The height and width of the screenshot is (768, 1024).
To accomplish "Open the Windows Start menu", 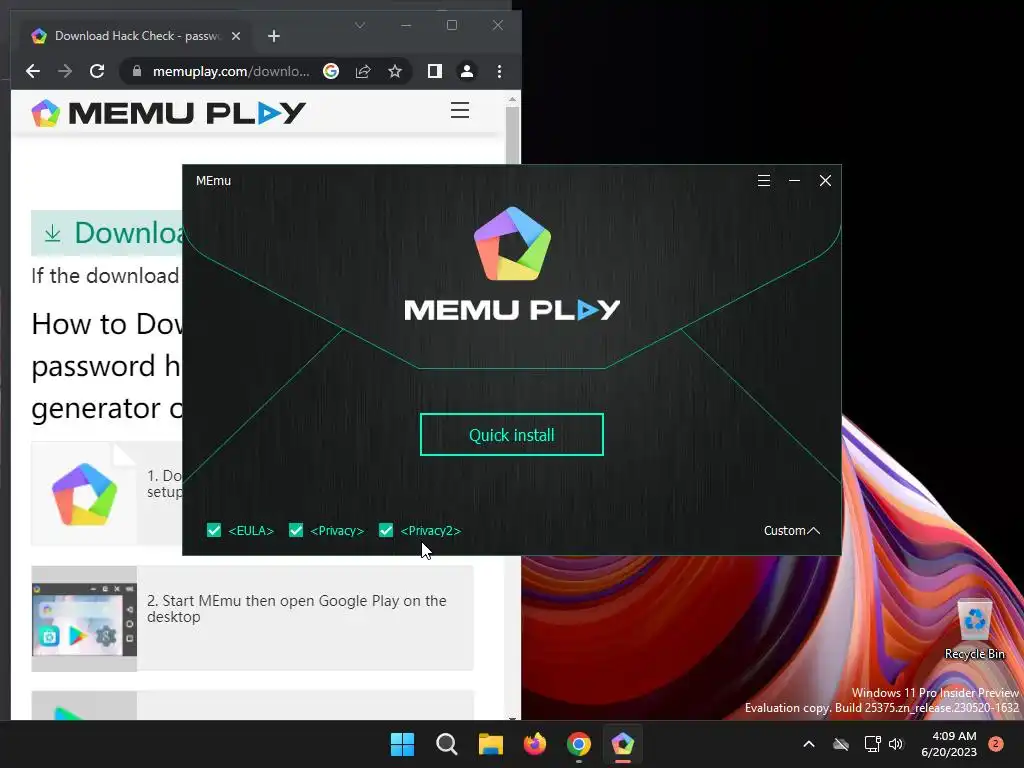I will (402, 744).
